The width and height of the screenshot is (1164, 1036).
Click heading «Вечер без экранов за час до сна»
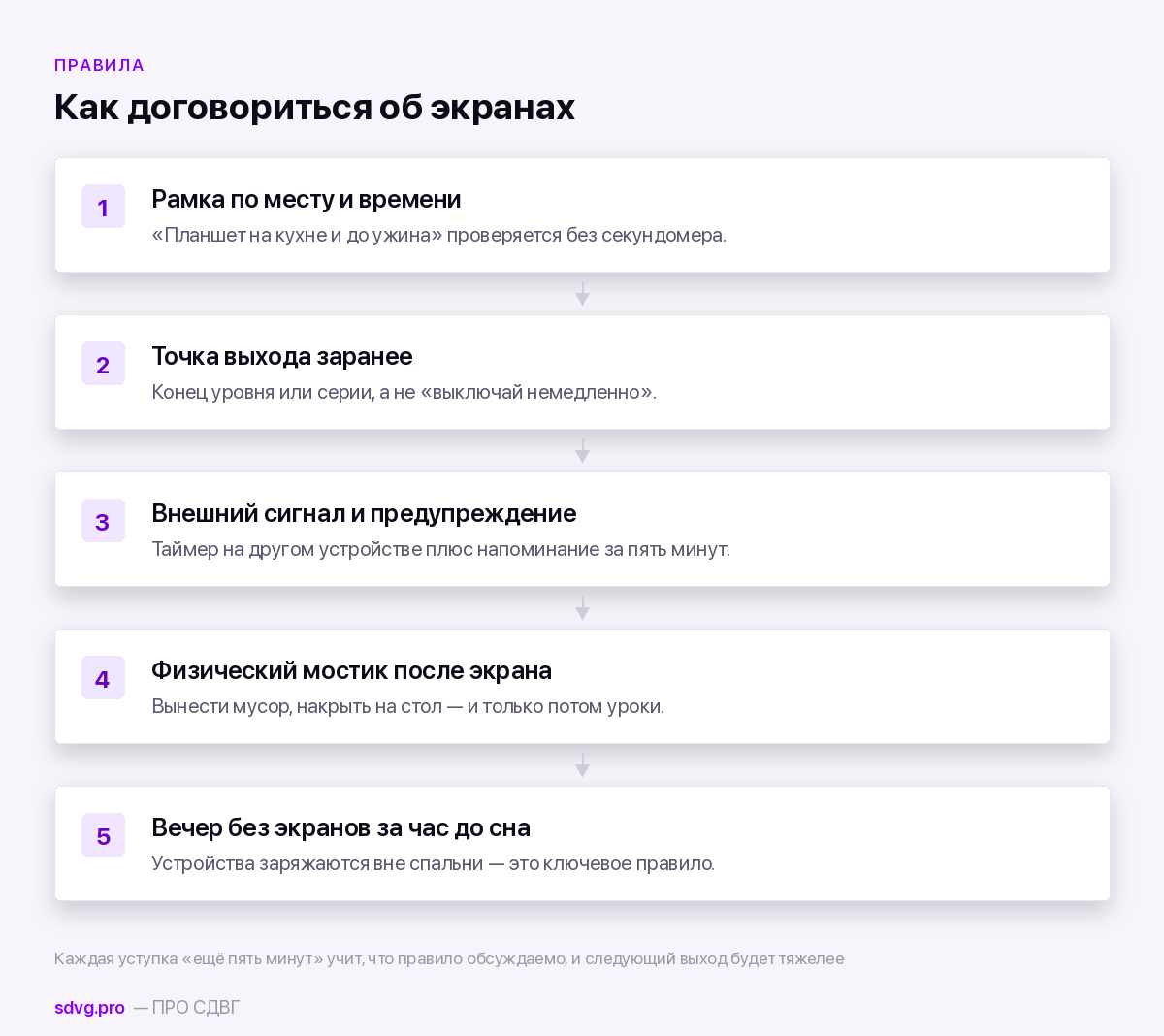340,827
